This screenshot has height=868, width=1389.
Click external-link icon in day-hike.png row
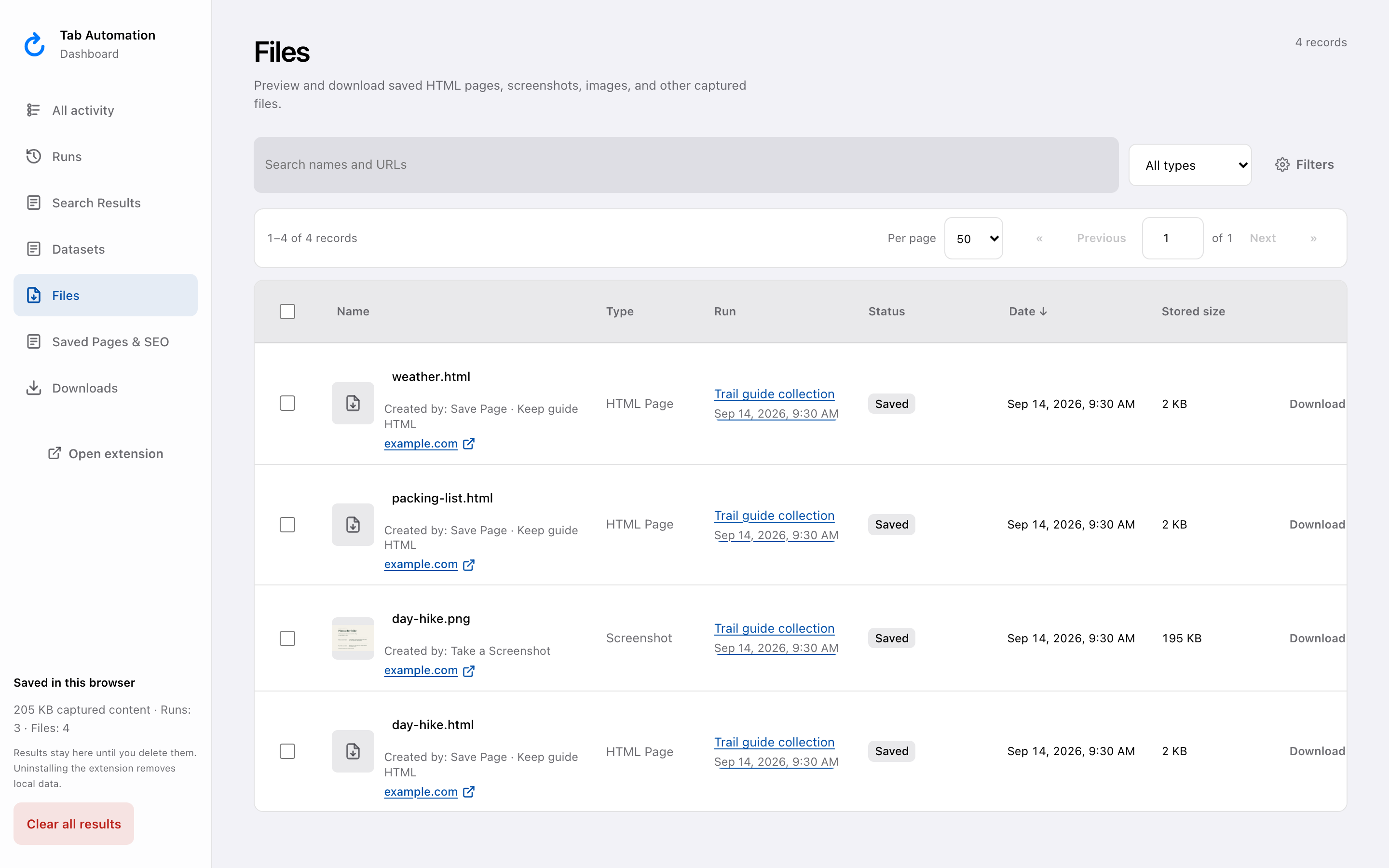tap(469, 670)
